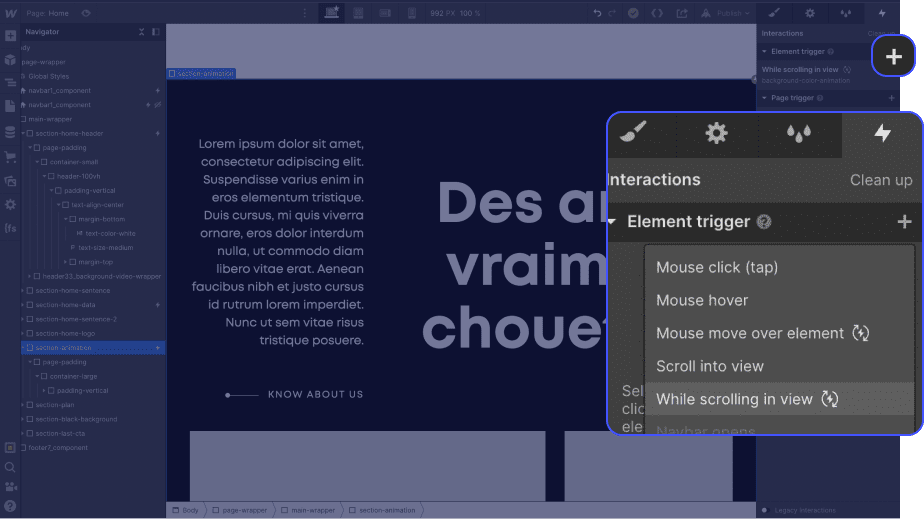The width and height of the screenshot is (924, 519).
Task: Open the Components cube panel
Action: point(10,60)
